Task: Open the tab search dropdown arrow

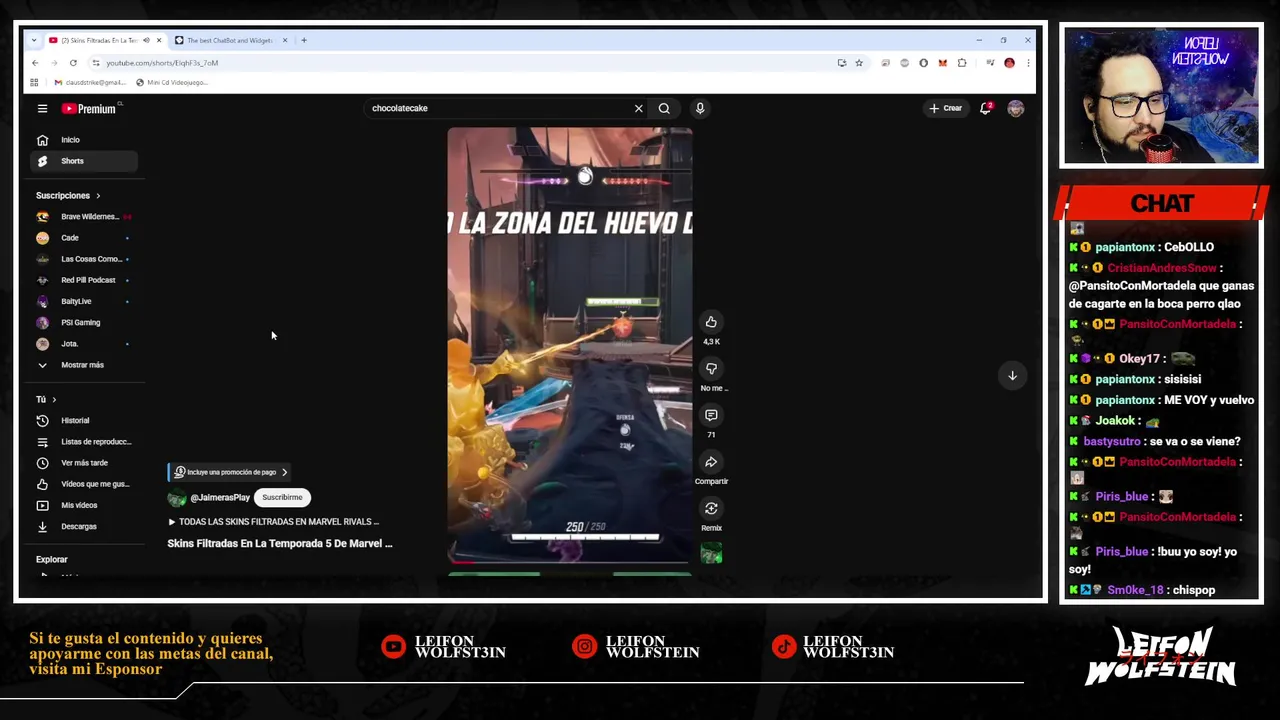Action: 34,40
